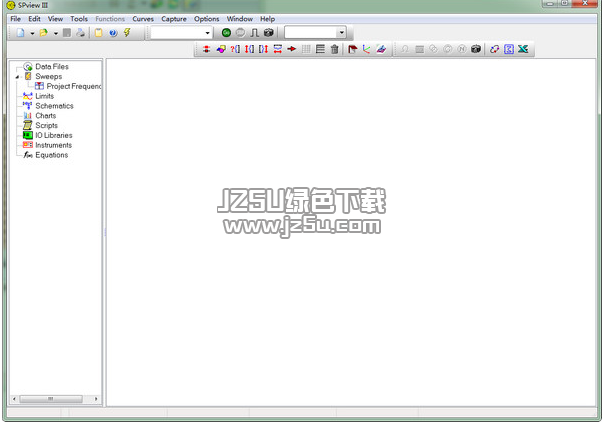Click the Open folder icon

pos(44,33)
